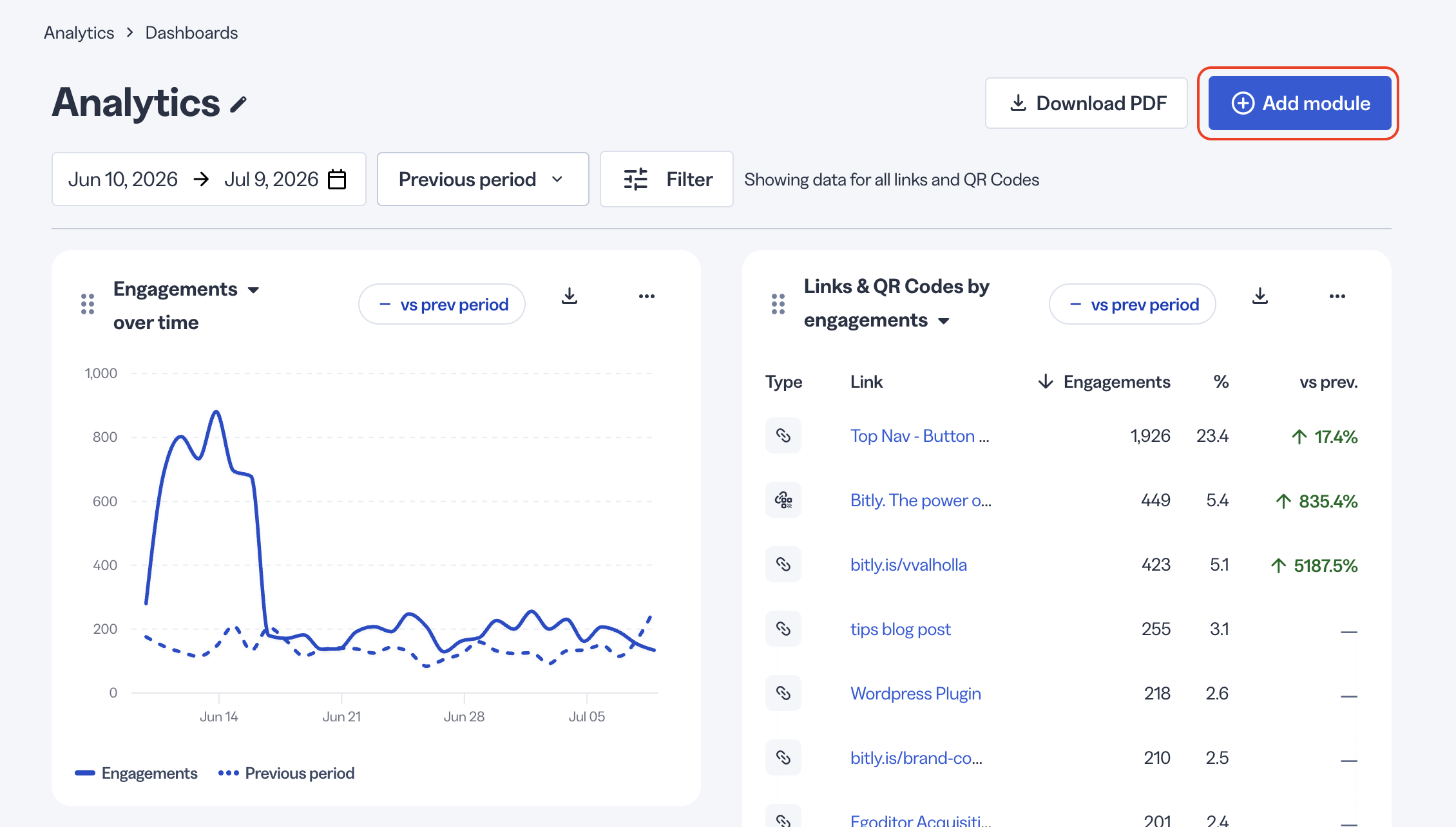The image size is (1456, 827).
Task: Open the Top Nav - Button link
Action: tap(919, 436)
